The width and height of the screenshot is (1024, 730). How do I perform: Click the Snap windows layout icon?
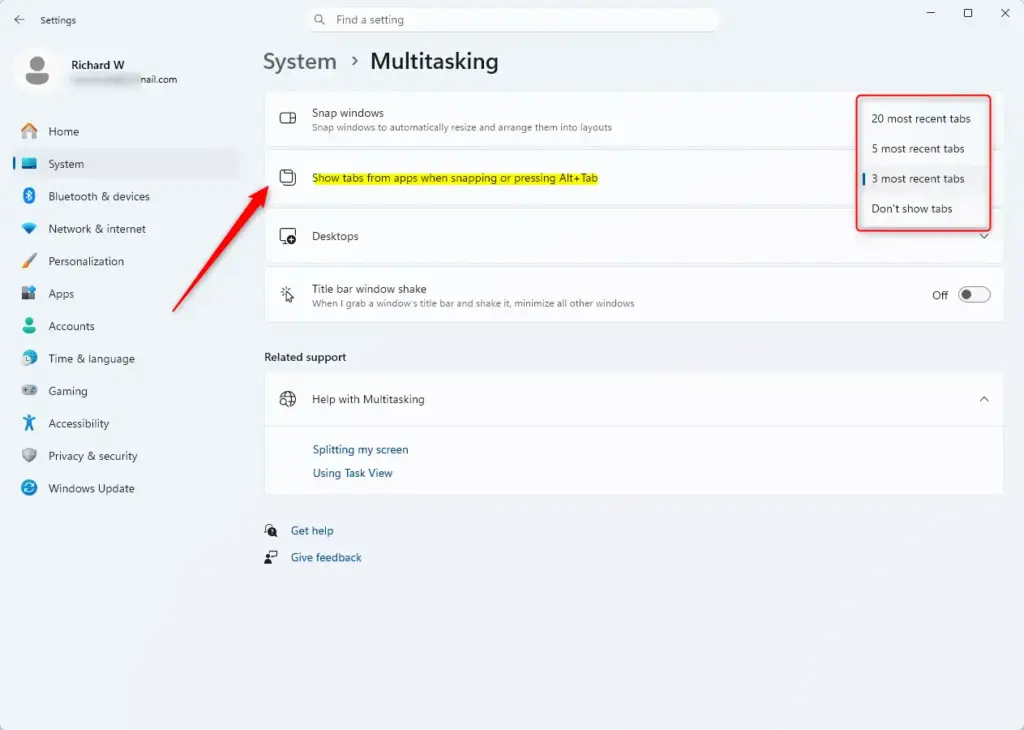(288, 118)
